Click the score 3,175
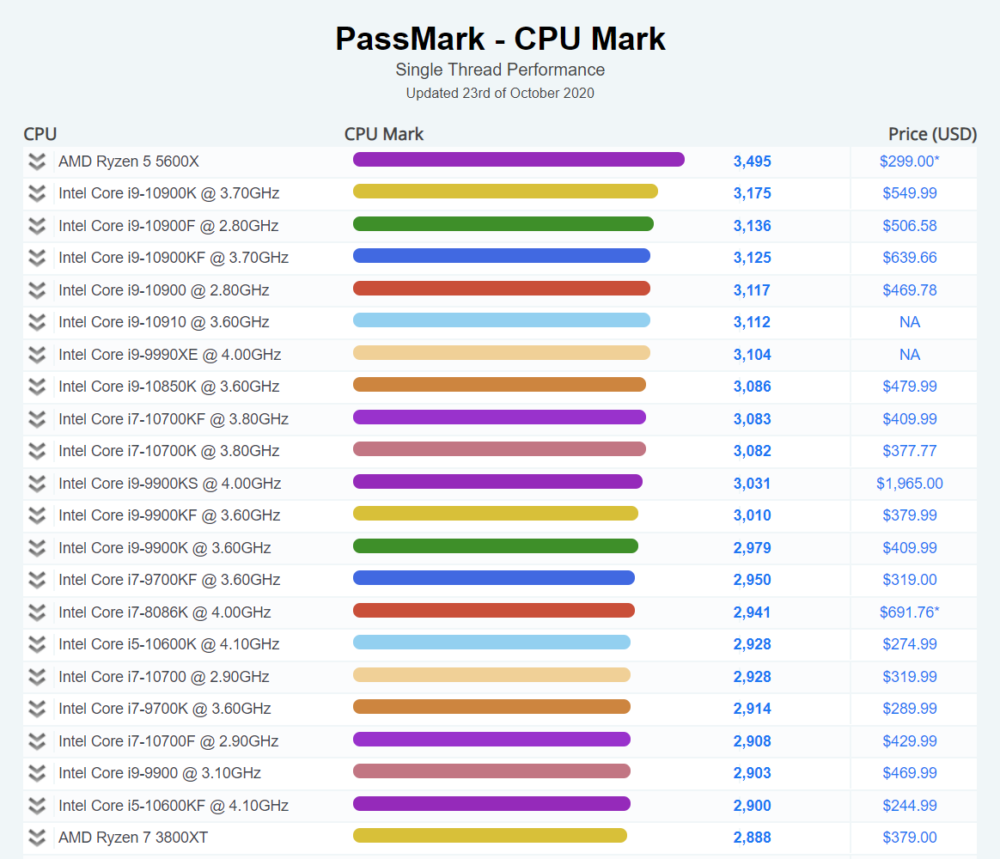1000x859 pixels. 752,193
